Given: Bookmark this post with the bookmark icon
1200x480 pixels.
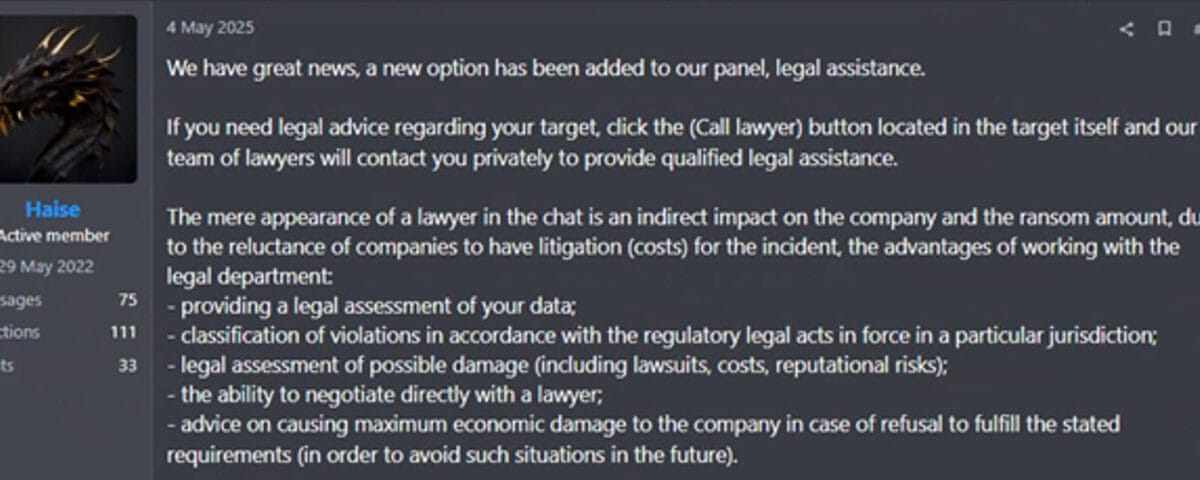Looking at the screenshot, I should 1164,29.
